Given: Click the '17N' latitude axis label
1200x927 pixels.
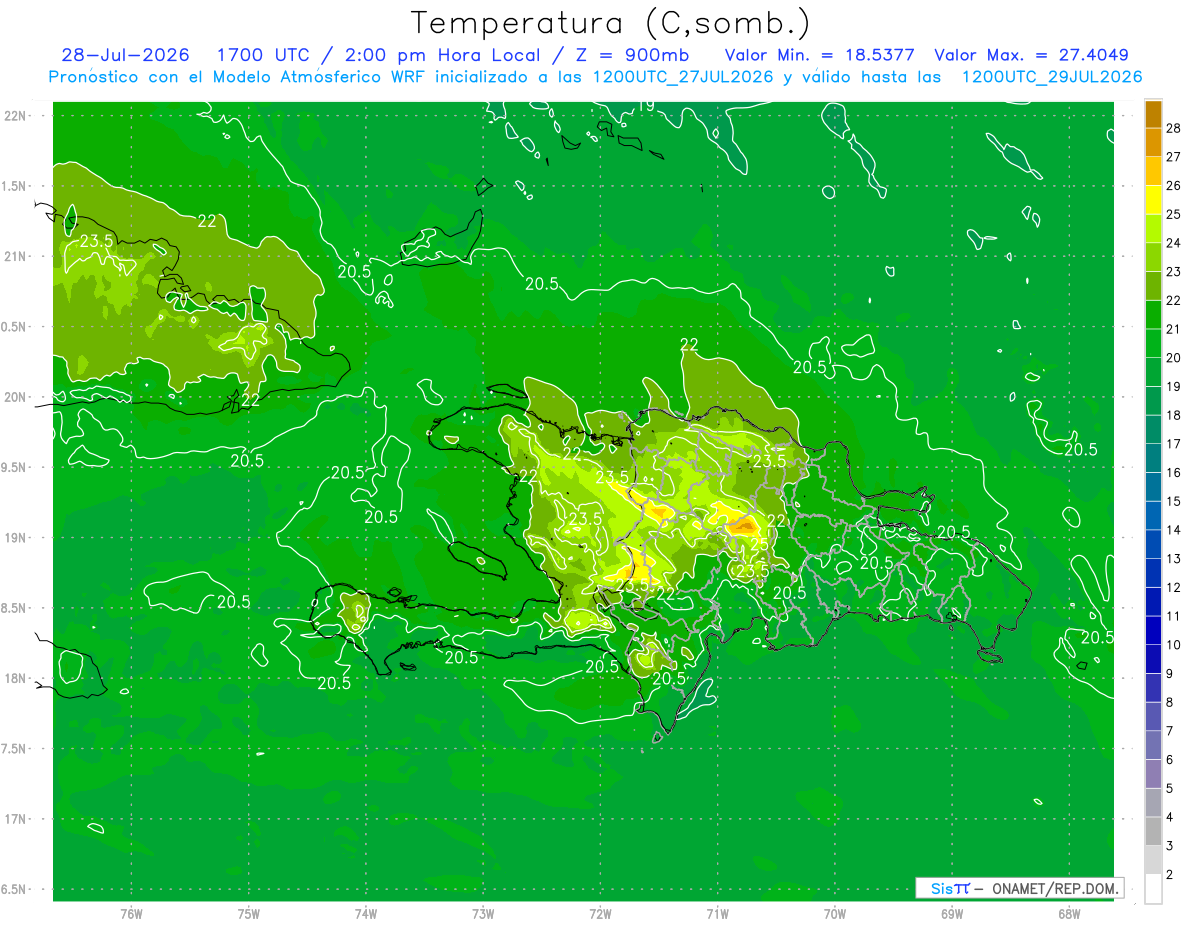Looking at the screenshot, I should (x=14, y=820).
